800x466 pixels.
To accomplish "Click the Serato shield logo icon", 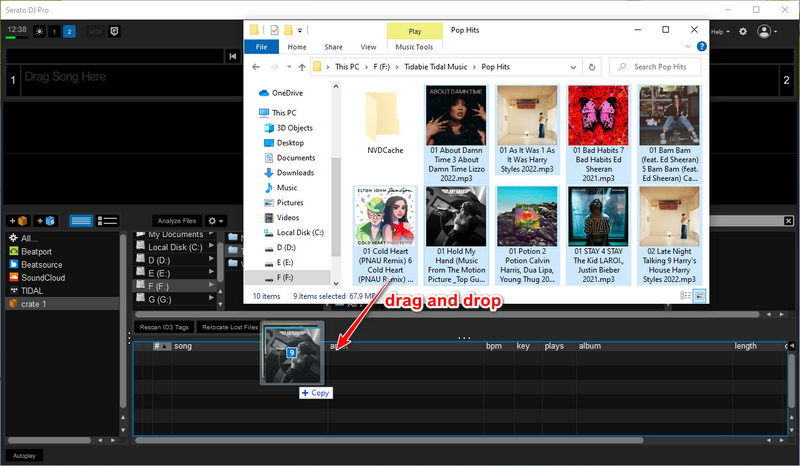I will coord(114,32).
